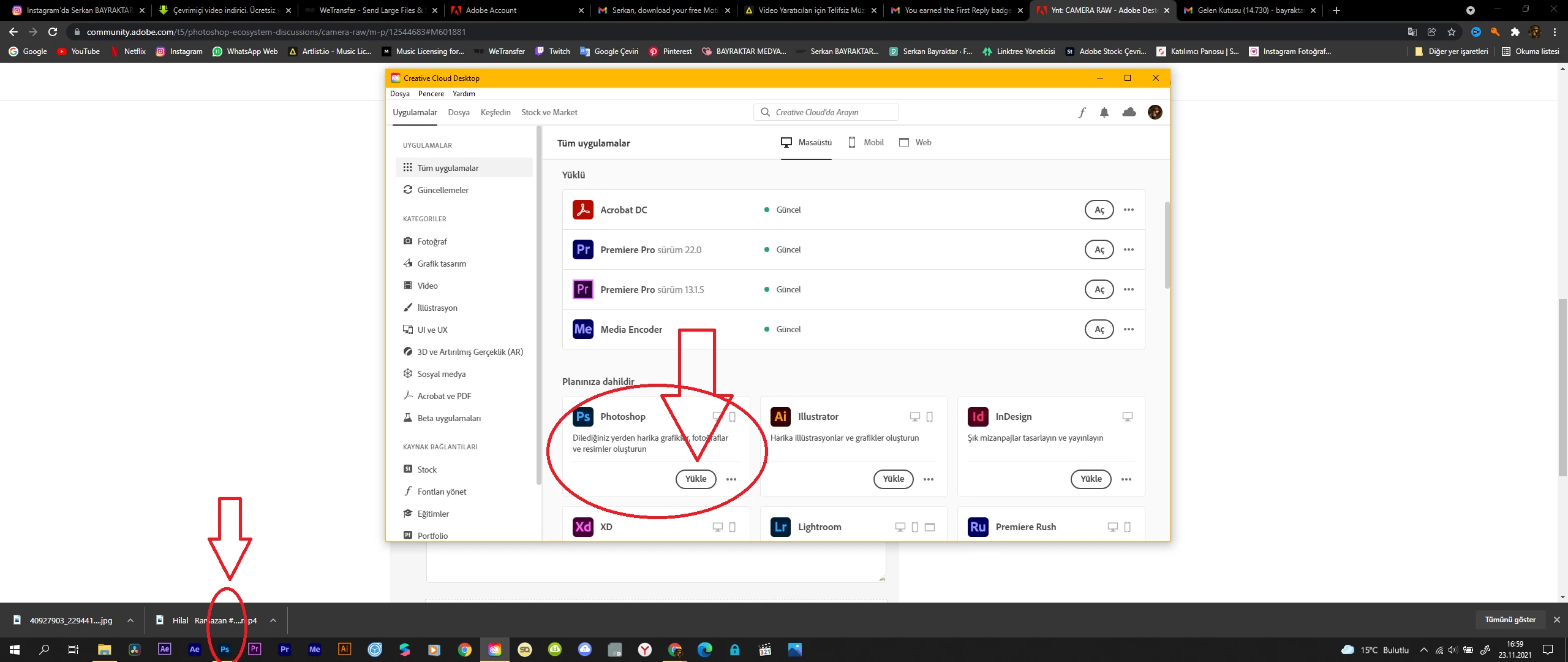Click Aç button for Media Encoder
The width and height of the screenshot is (1568, 662).
pyautogui.click(x=1099, y=329)
